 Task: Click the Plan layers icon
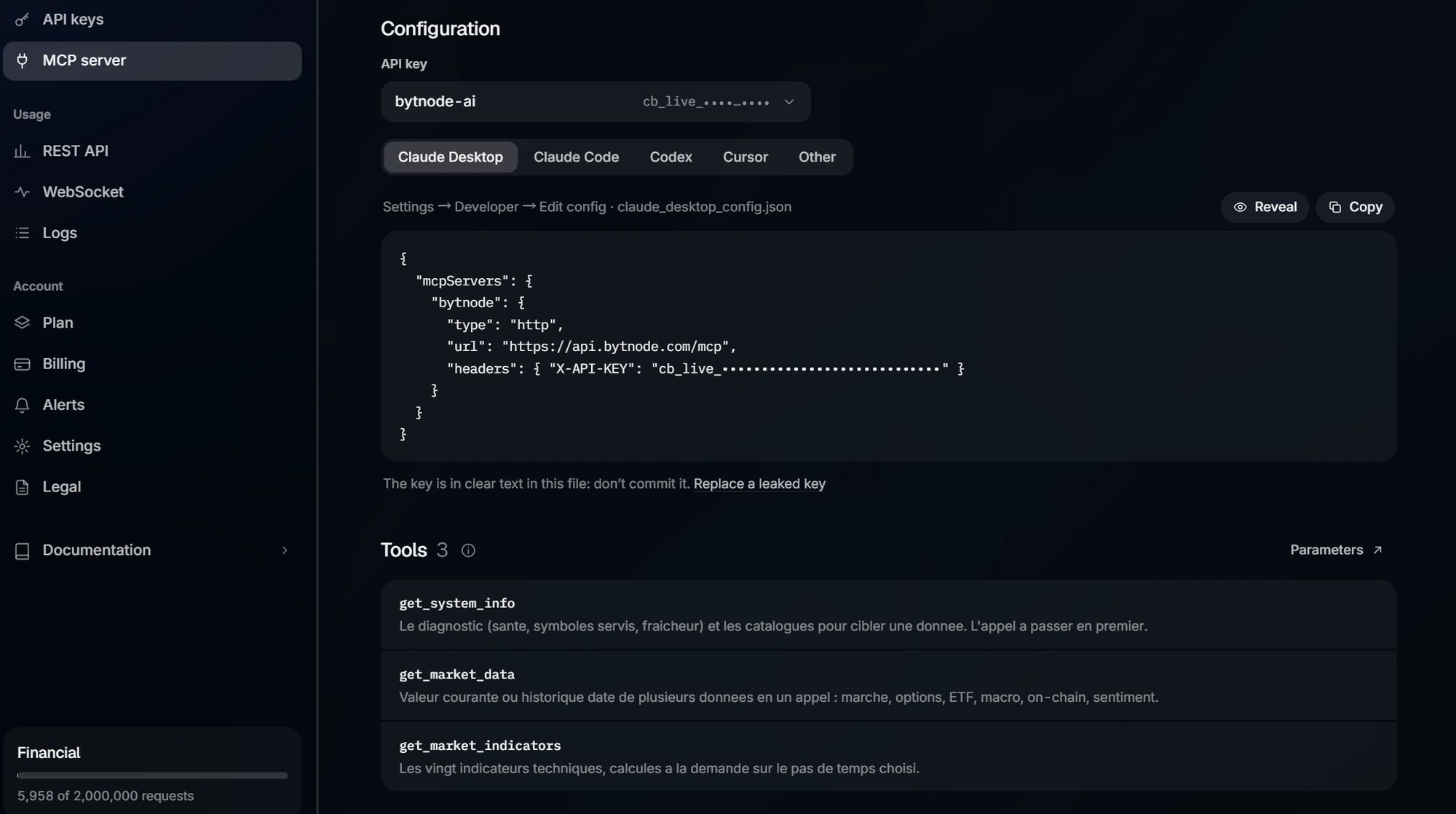tap(22, 323)
